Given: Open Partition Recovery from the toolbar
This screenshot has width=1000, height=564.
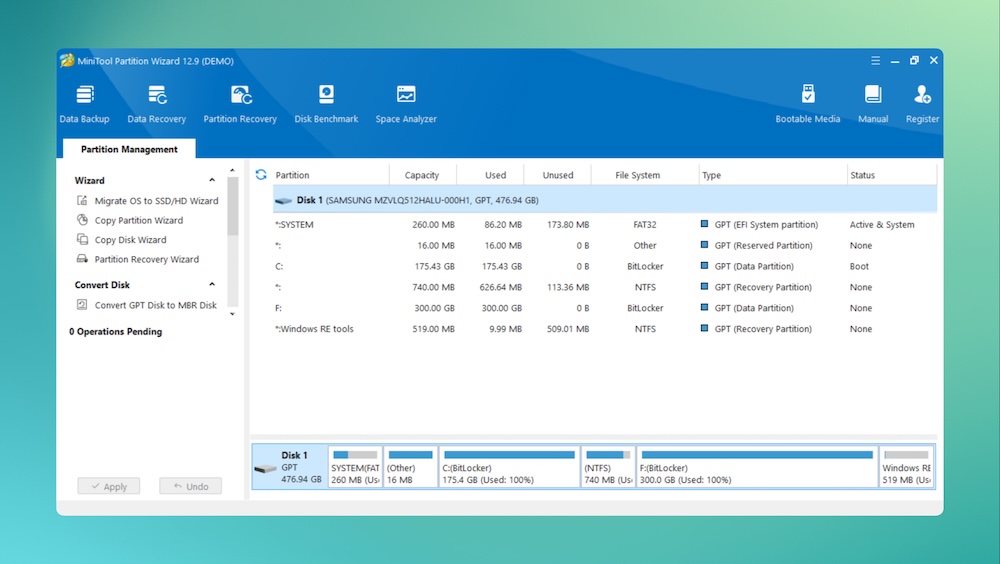Looking at the screenshot, I should click(240, 104).
